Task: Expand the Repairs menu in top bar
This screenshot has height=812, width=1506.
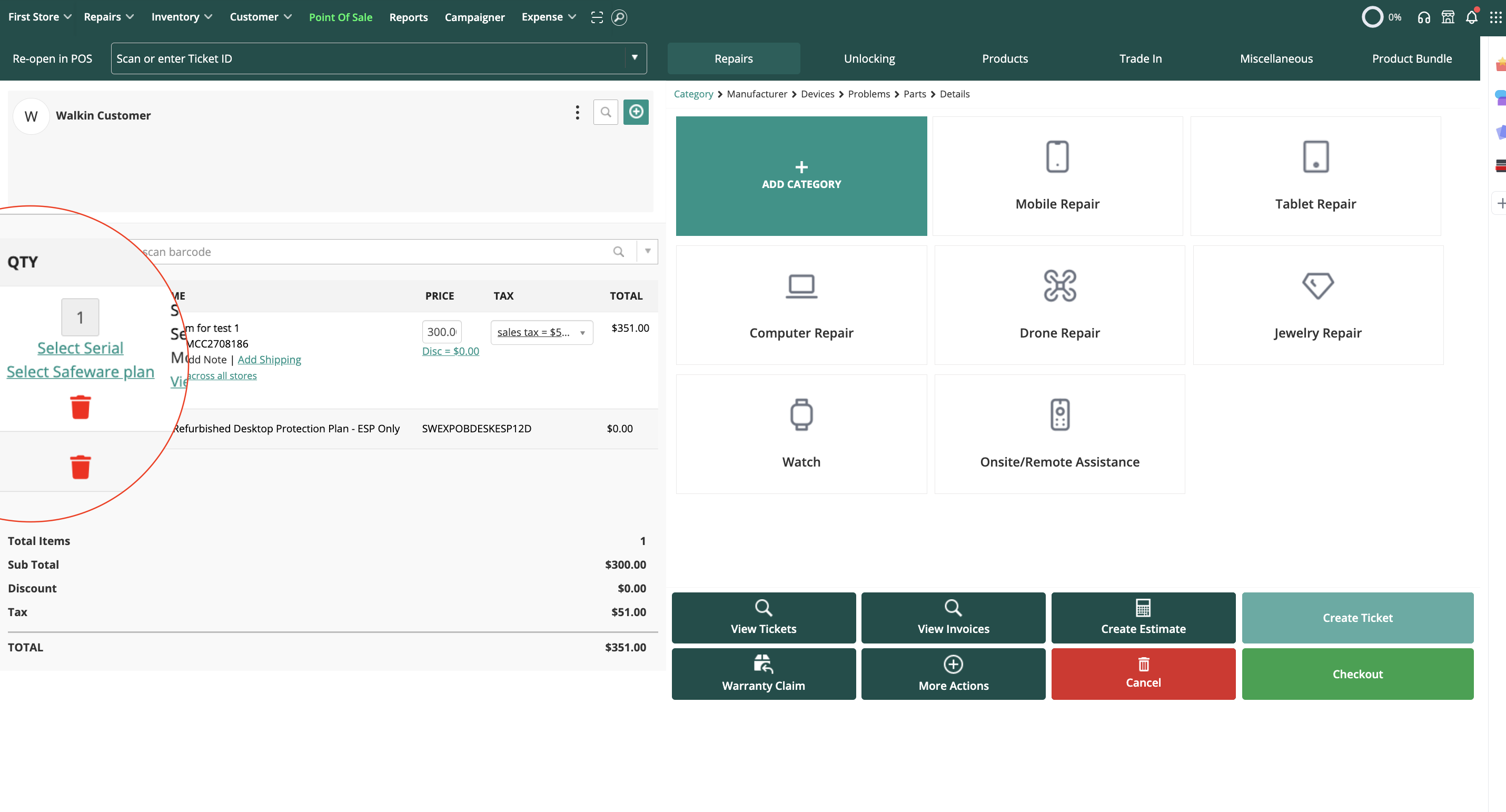Action: (x=109, y=17)
